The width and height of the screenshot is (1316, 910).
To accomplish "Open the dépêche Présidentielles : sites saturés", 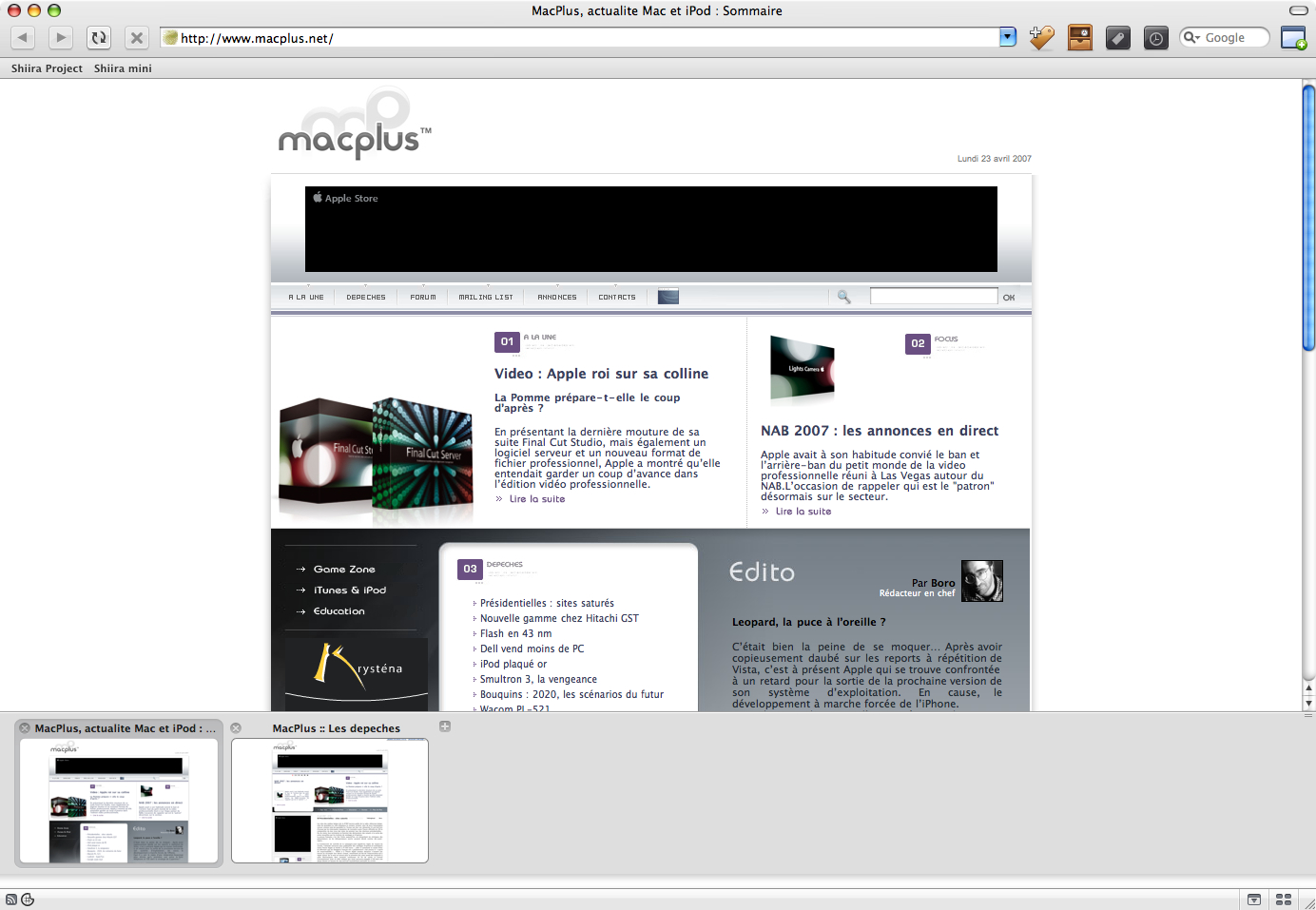I will [x=547, y=603].
